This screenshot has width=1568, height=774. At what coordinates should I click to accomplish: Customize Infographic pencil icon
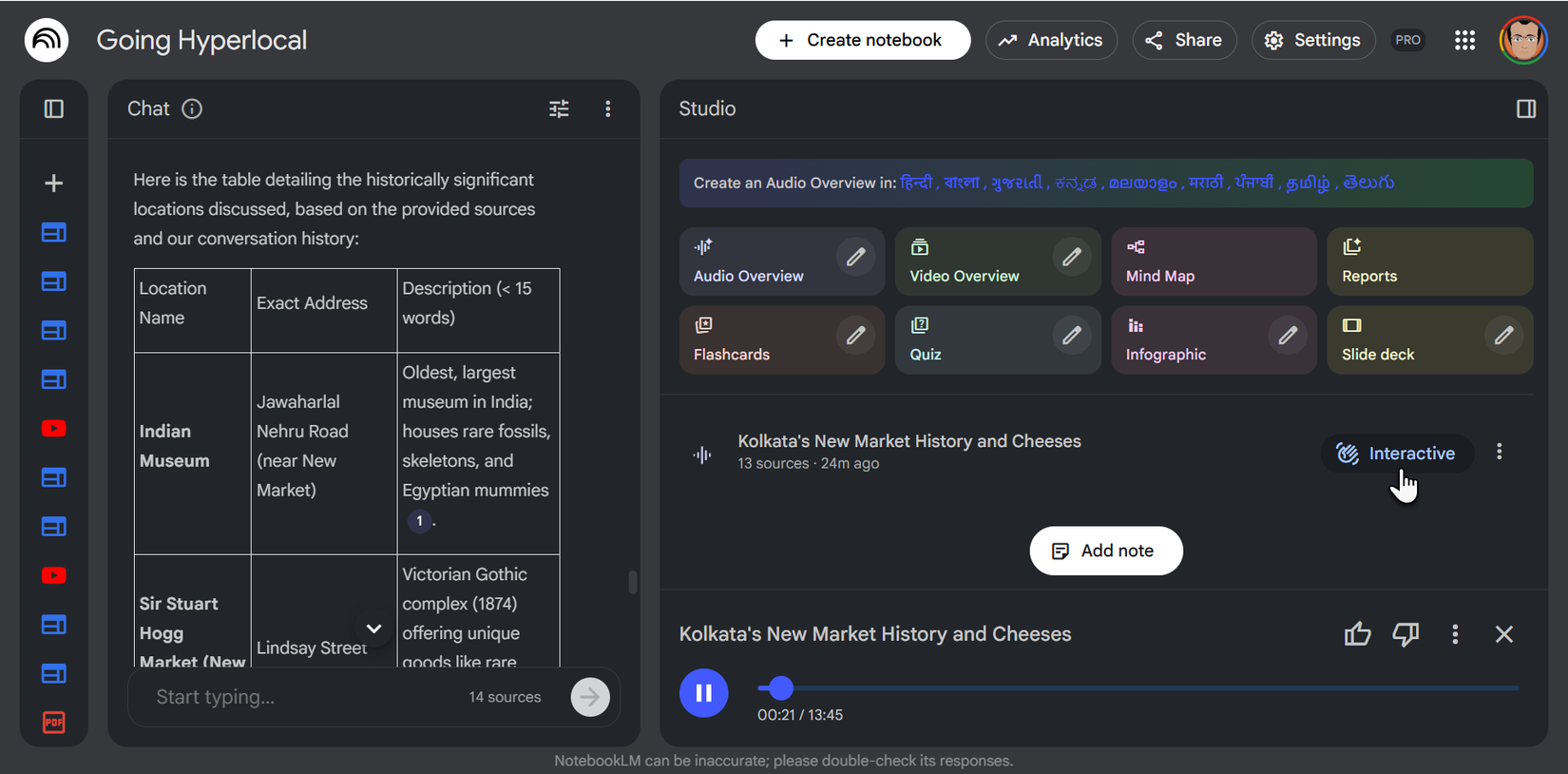coord(1288,335)
